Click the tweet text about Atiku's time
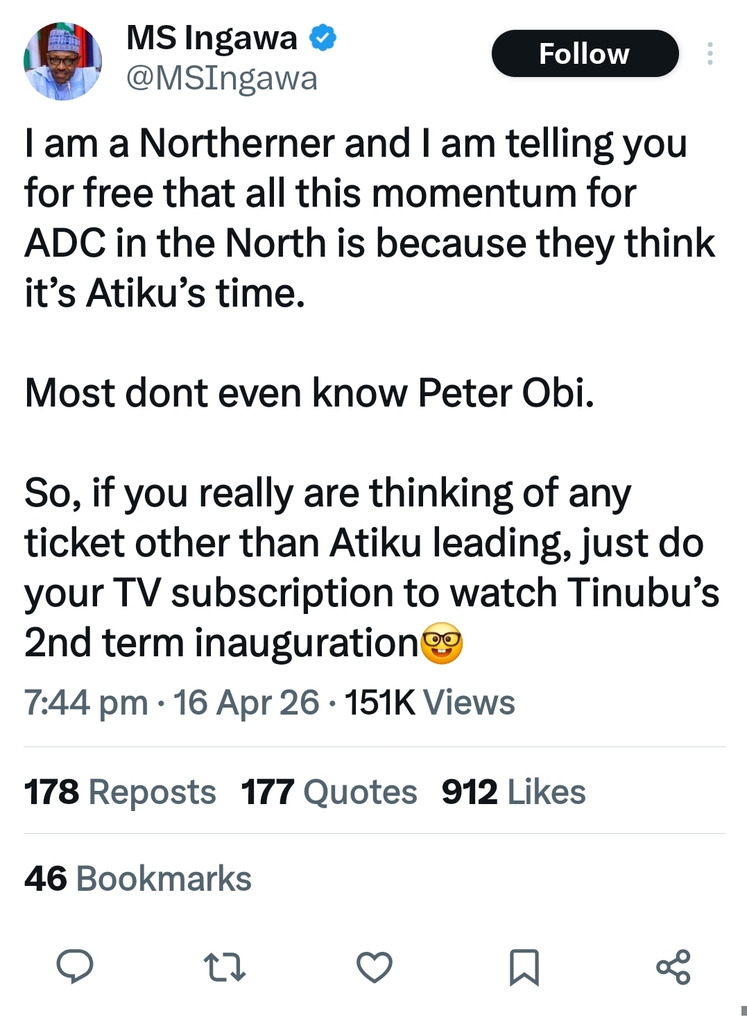Image resolution: width=747 pixels, height=1024 pixels. point(370,218)
